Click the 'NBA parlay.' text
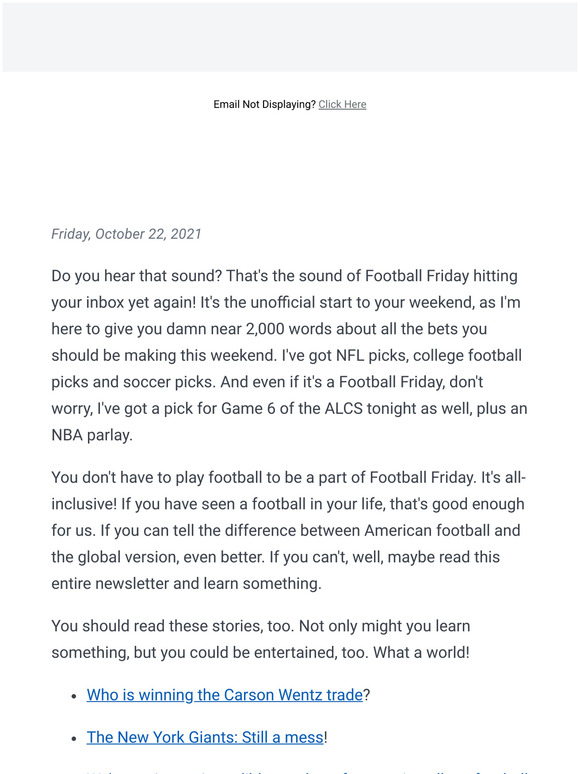The image size is (580, 774). tap(92, 435)
